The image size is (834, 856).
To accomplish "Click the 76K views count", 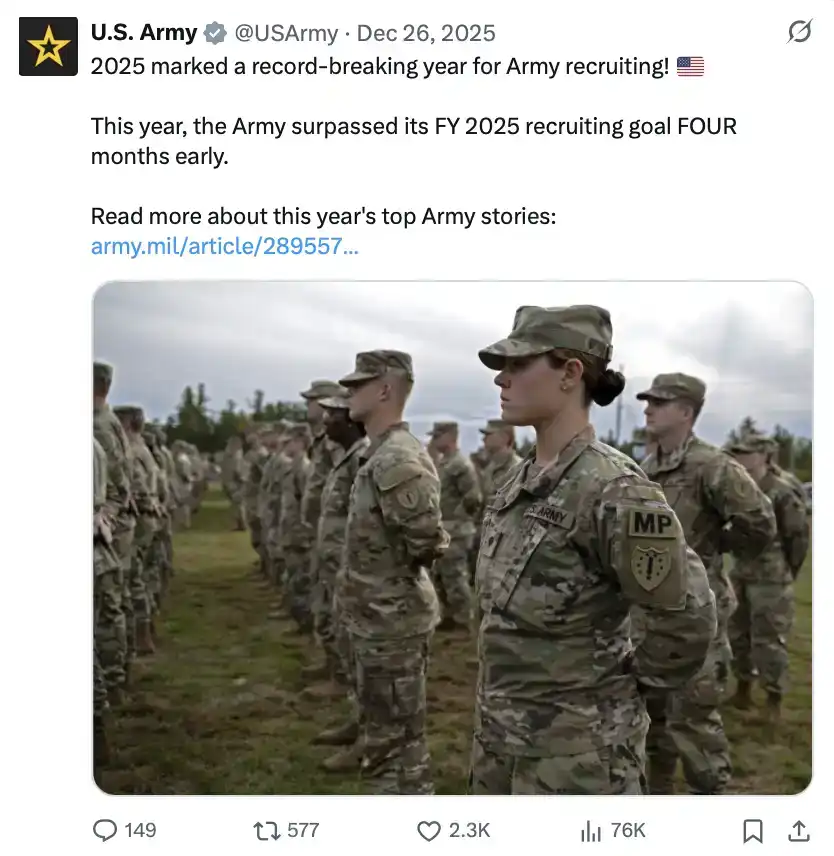I will (628, 830).
